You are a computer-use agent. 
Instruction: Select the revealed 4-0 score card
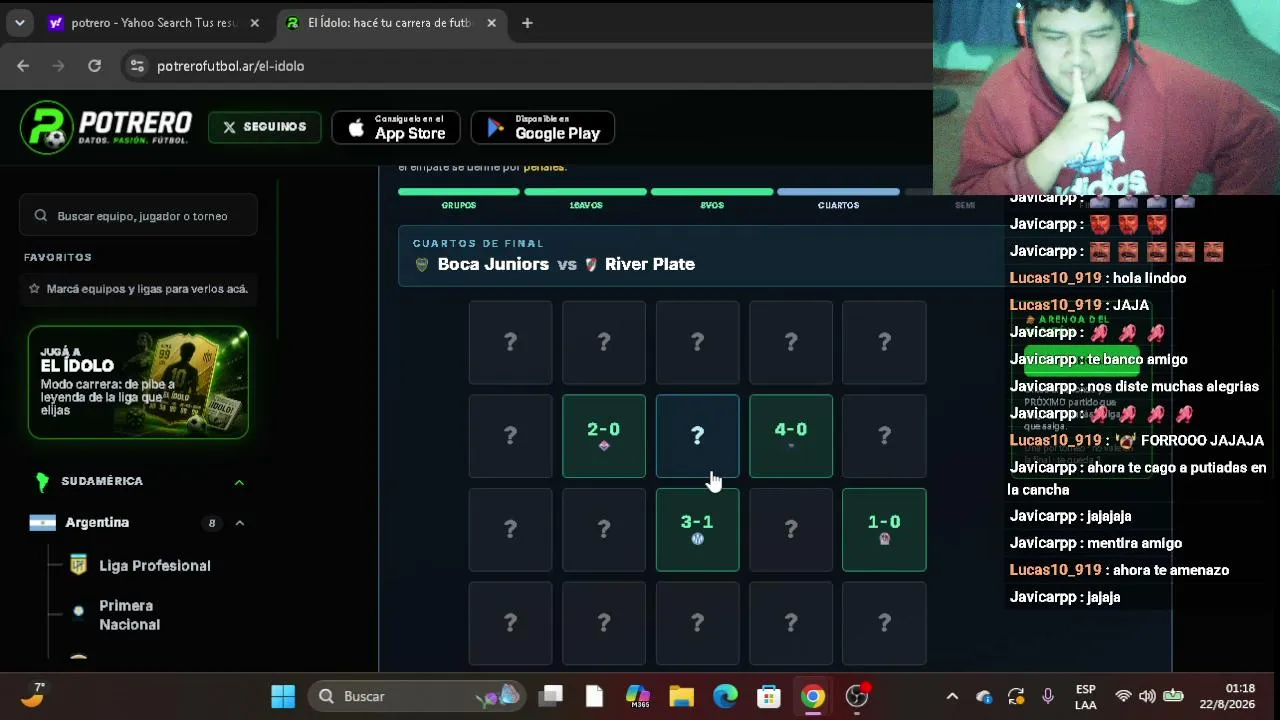791,436
